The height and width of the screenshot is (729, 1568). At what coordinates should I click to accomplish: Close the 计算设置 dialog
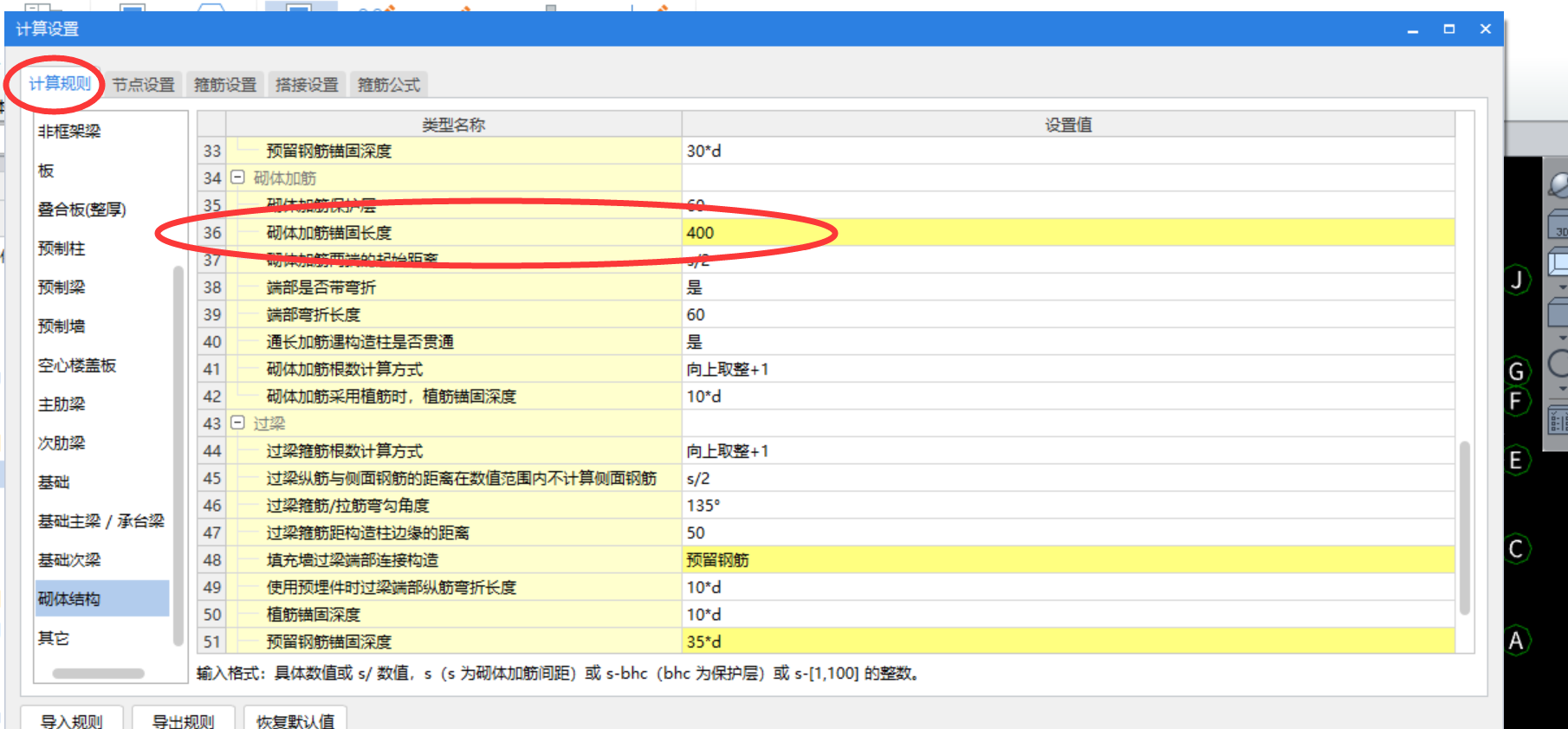(1486, 29)
